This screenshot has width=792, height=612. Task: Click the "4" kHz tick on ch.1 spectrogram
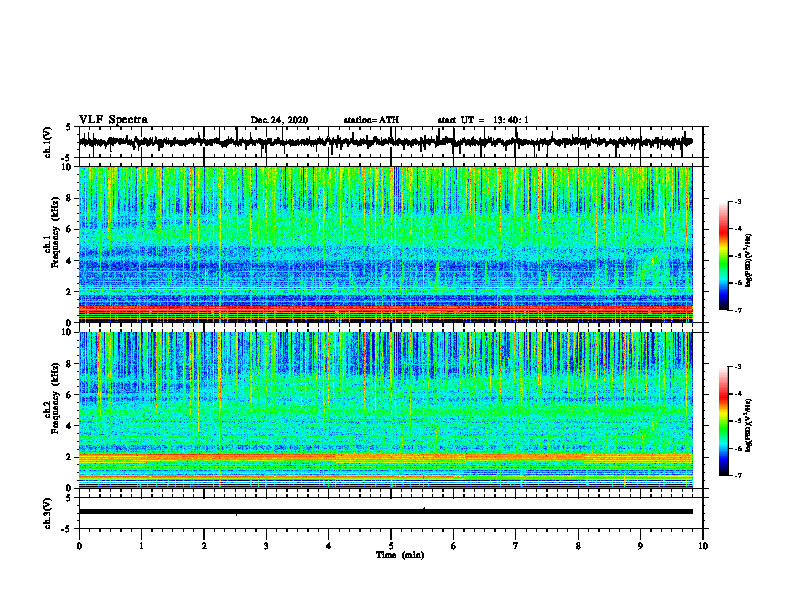70,261
